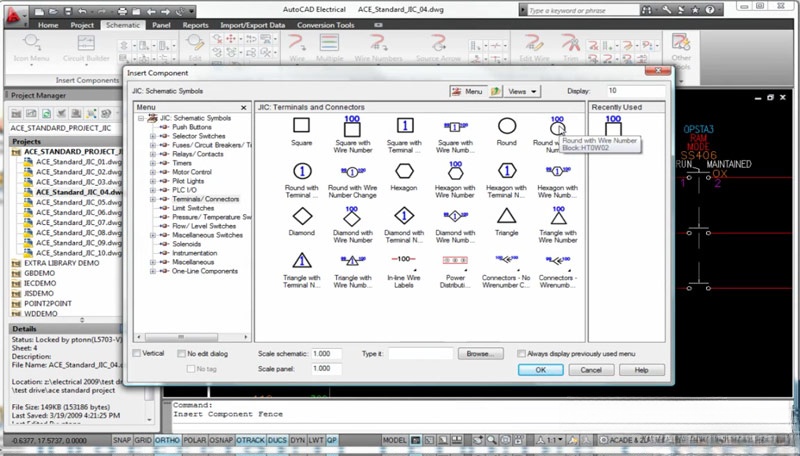This screenshot has height=456, width=800.
Task: Expand Motor Control tree node
Action: coord(153,172)
